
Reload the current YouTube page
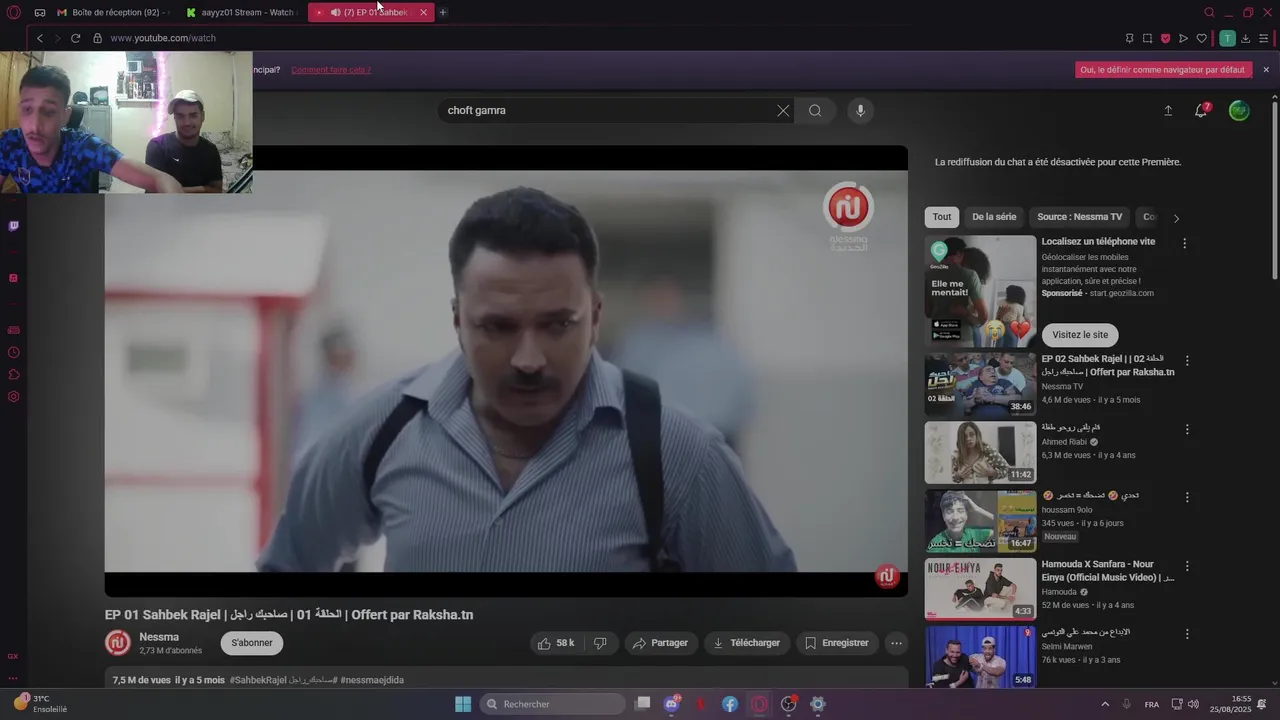(75, 38)
